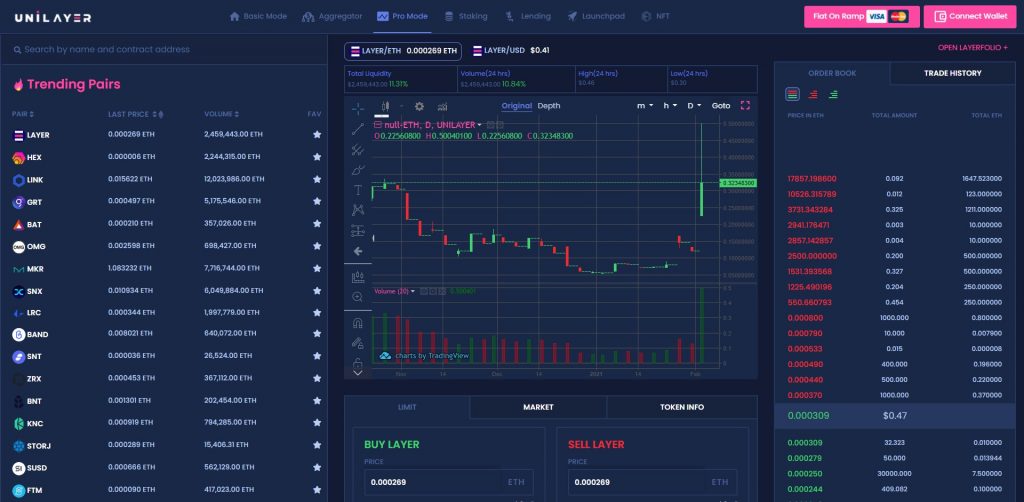The width and height of the screenshot is (1024, 502).
Task: Toggle favorite star for HEX pair
Action: tap(317, 157)
